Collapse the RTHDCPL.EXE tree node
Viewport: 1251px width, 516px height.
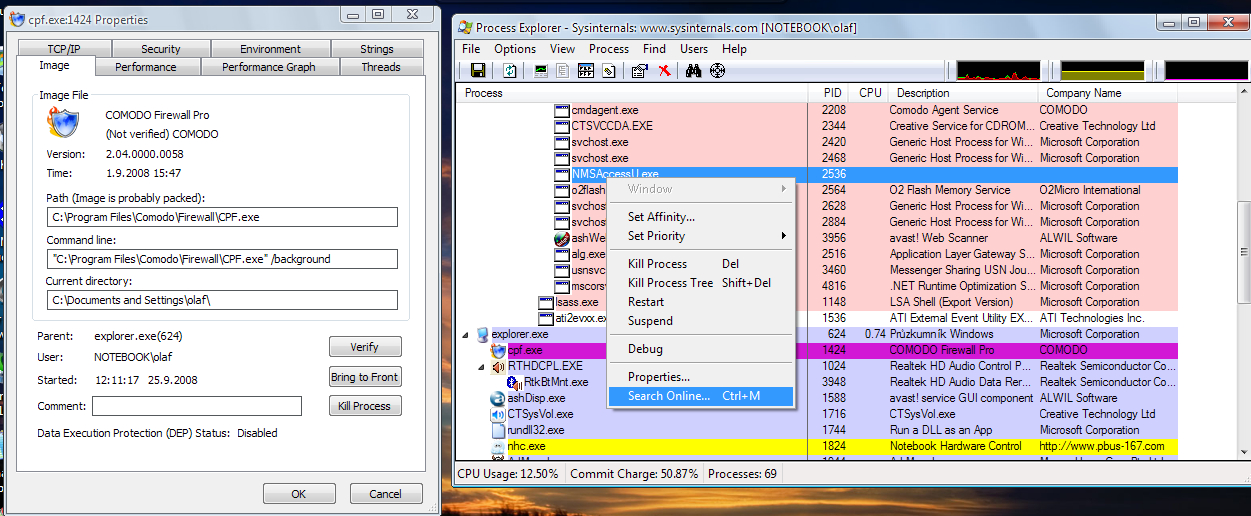[483, 366]
